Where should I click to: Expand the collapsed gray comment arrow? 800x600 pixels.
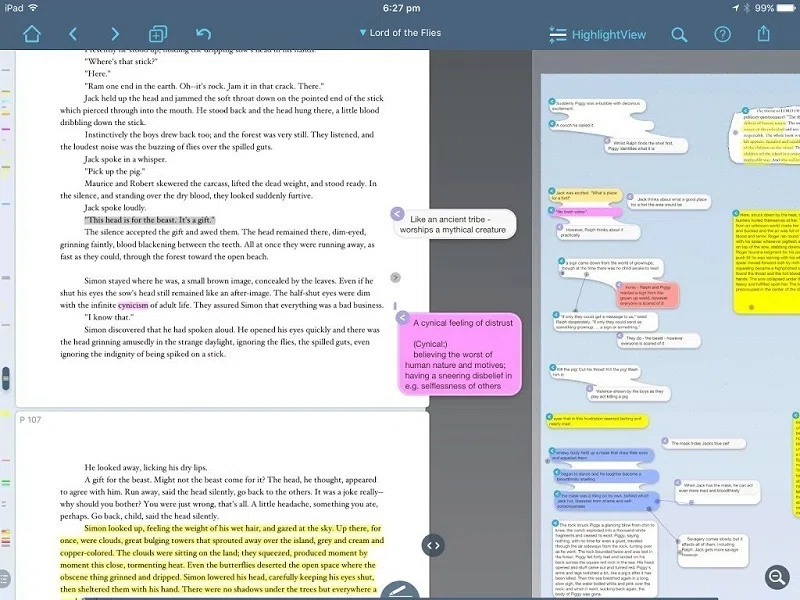395,278
